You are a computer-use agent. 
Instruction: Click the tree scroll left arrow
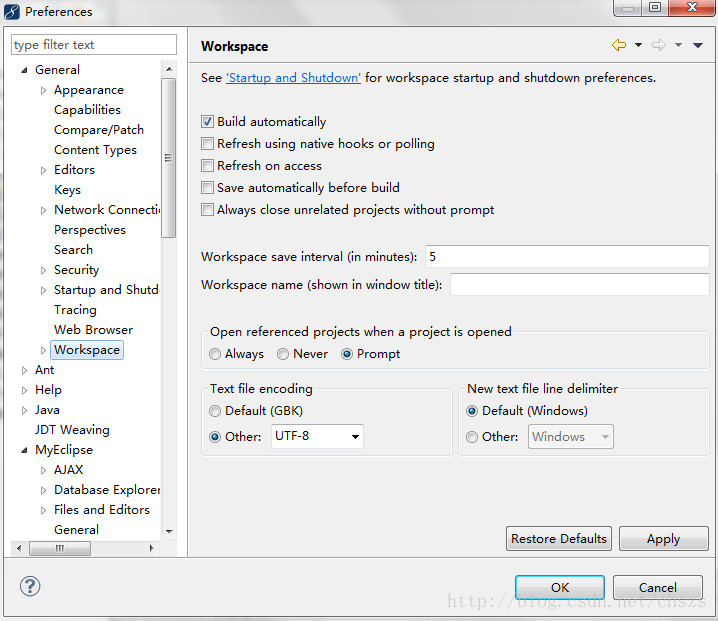19,548
